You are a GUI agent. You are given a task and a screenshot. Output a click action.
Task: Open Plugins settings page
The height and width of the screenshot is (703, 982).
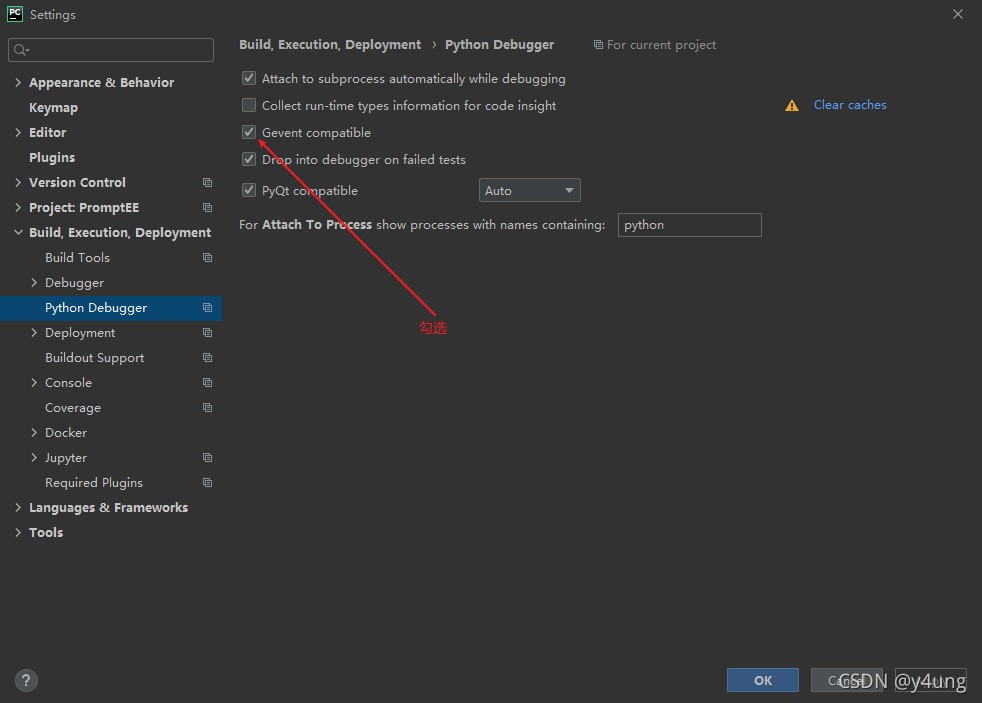click(52, 158)
